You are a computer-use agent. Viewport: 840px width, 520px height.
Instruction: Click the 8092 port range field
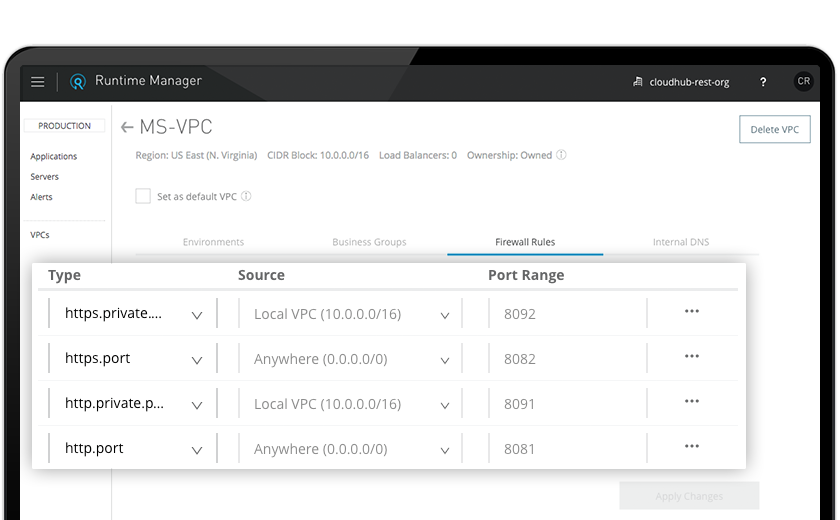click(568, 314)
